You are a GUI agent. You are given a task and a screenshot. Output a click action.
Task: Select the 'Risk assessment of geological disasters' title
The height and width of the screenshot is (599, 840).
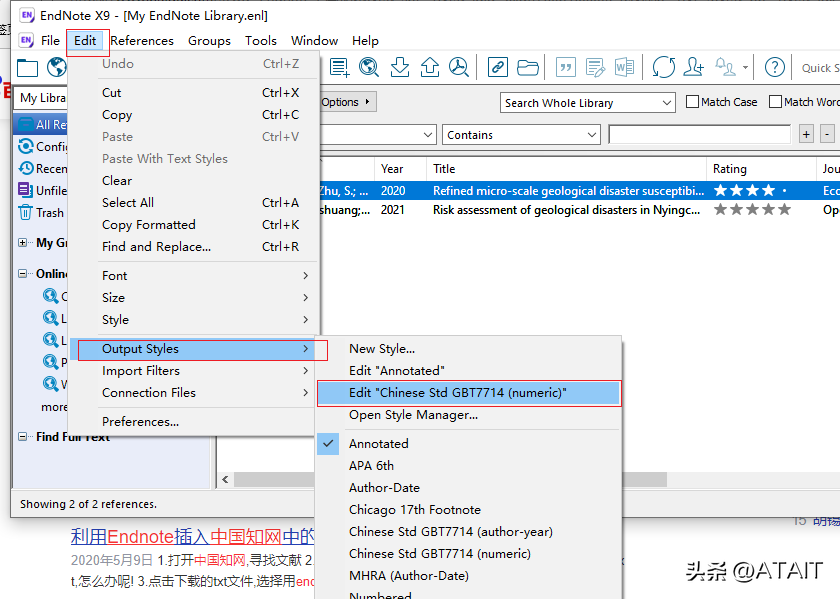tap(566, 210)
